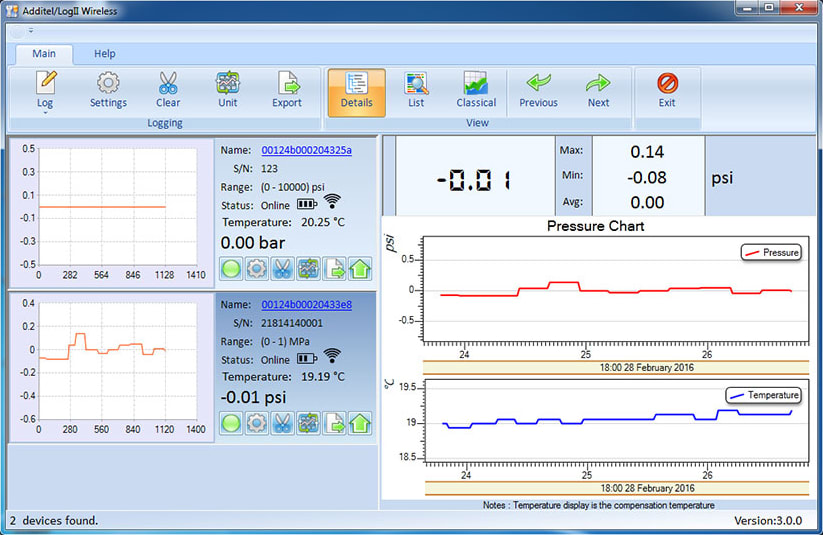The width and height of the screenshot is (823, 535).
Task: Click the Range (0 - 1) MPa text
Action: click(x=286, y=341)
